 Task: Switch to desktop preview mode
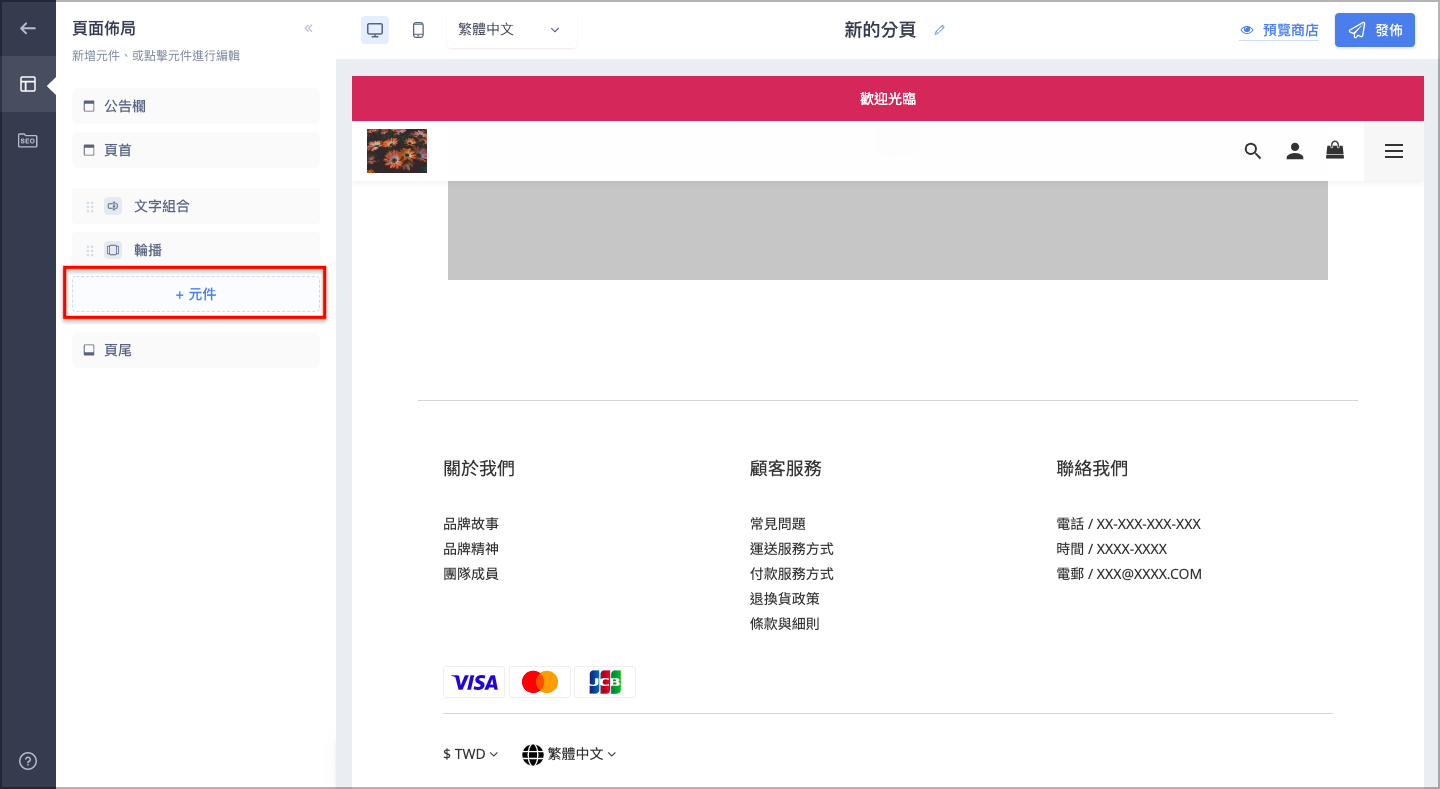point(375,30)
